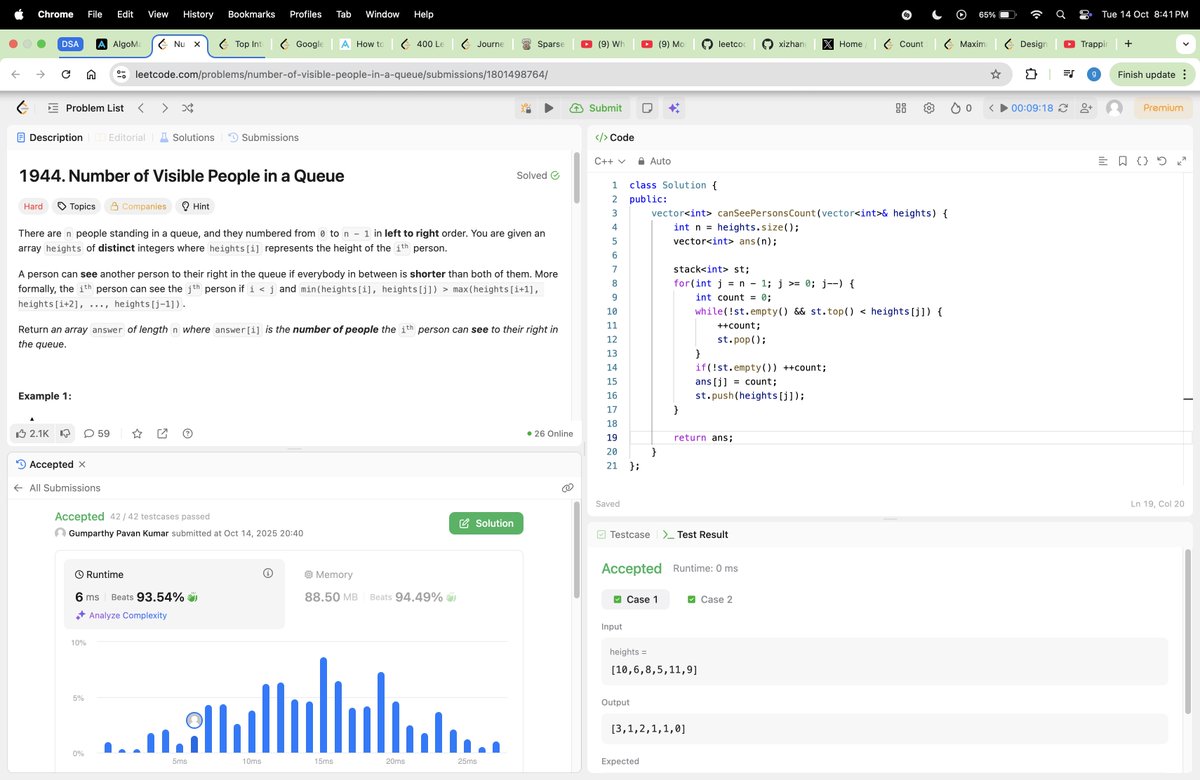
Task: Open Chrome extensions puzzle icon
Action: click(1032, 75)
